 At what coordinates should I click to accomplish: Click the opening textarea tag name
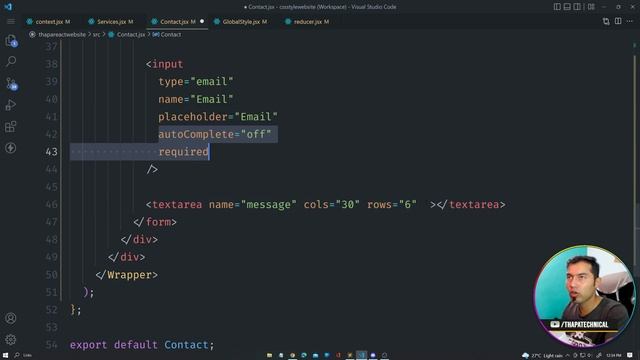coord(177,204)
